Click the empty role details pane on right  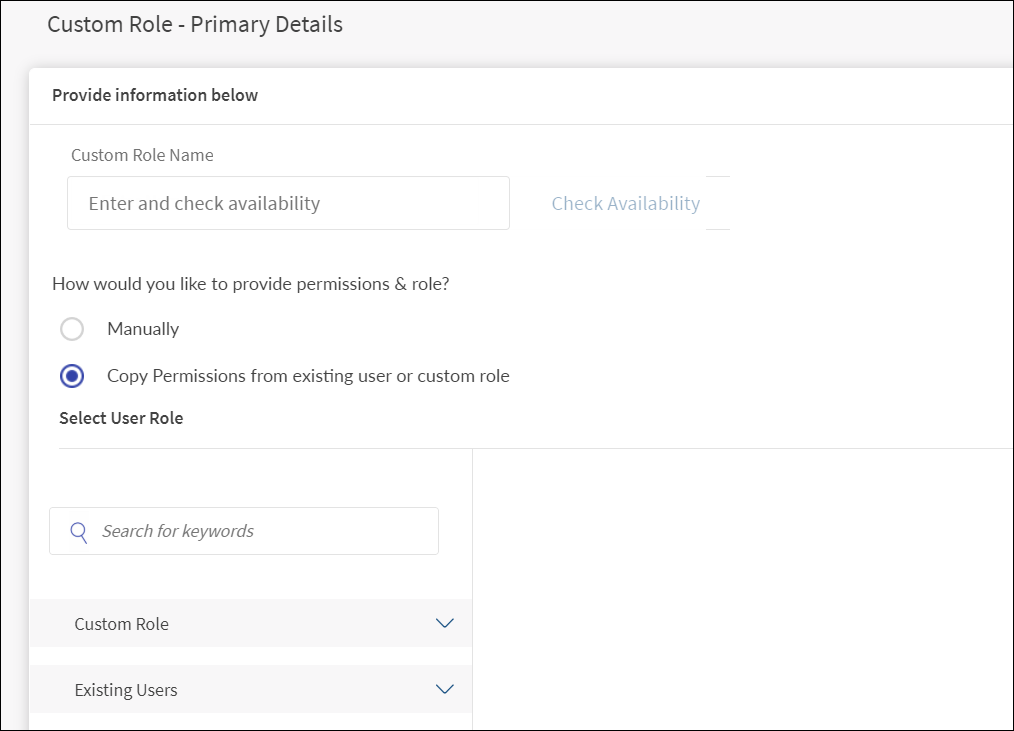tap(740, 590)
